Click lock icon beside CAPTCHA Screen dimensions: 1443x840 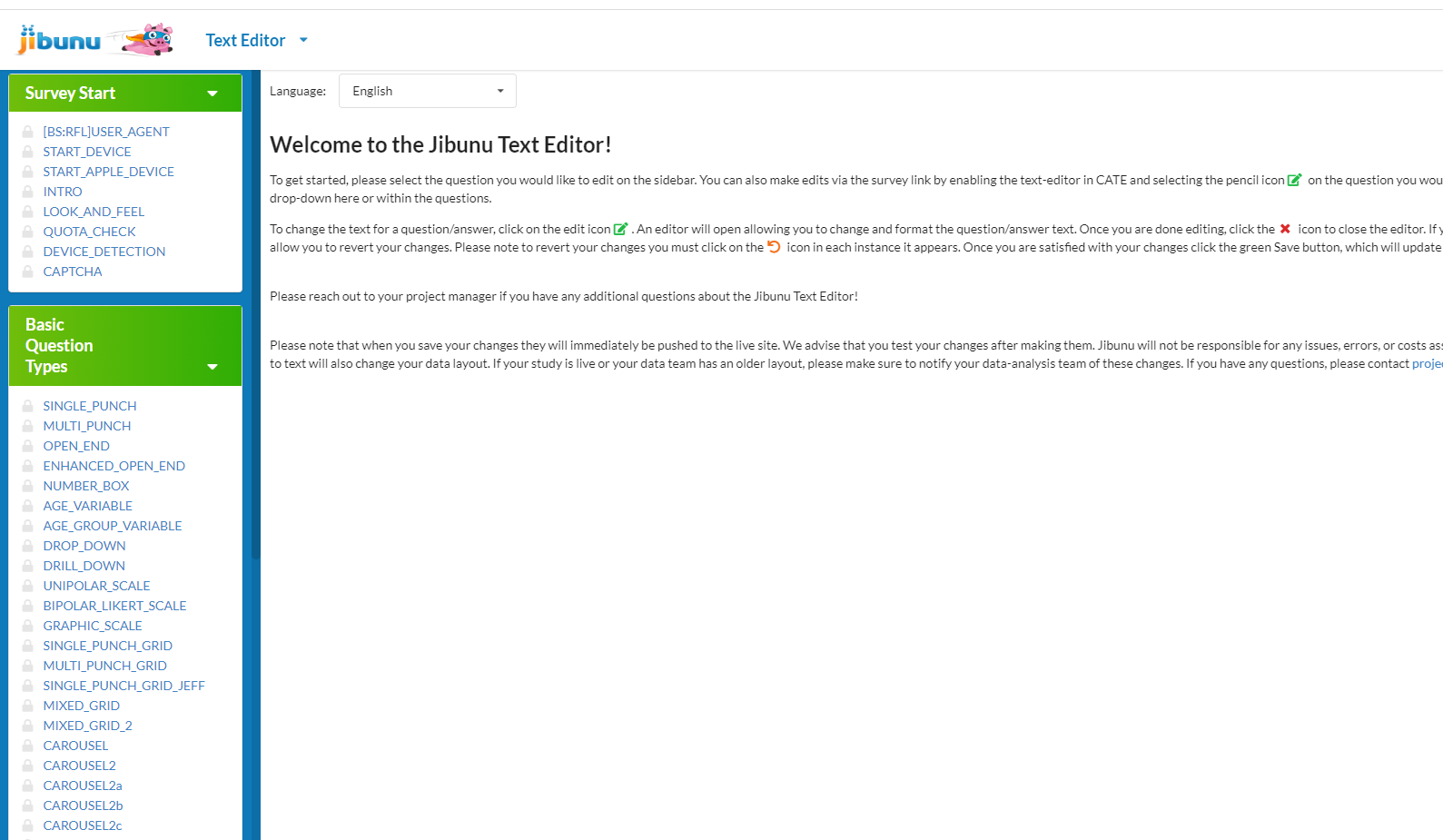pos(28,272)
